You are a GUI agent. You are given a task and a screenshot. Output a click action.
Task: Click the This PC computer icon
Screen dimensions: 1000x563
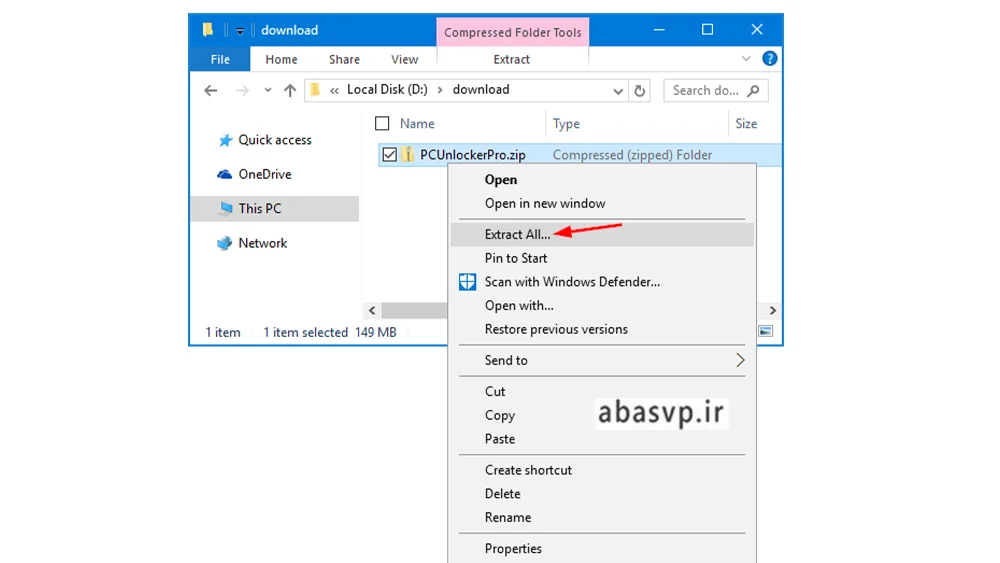pos(225,208)
